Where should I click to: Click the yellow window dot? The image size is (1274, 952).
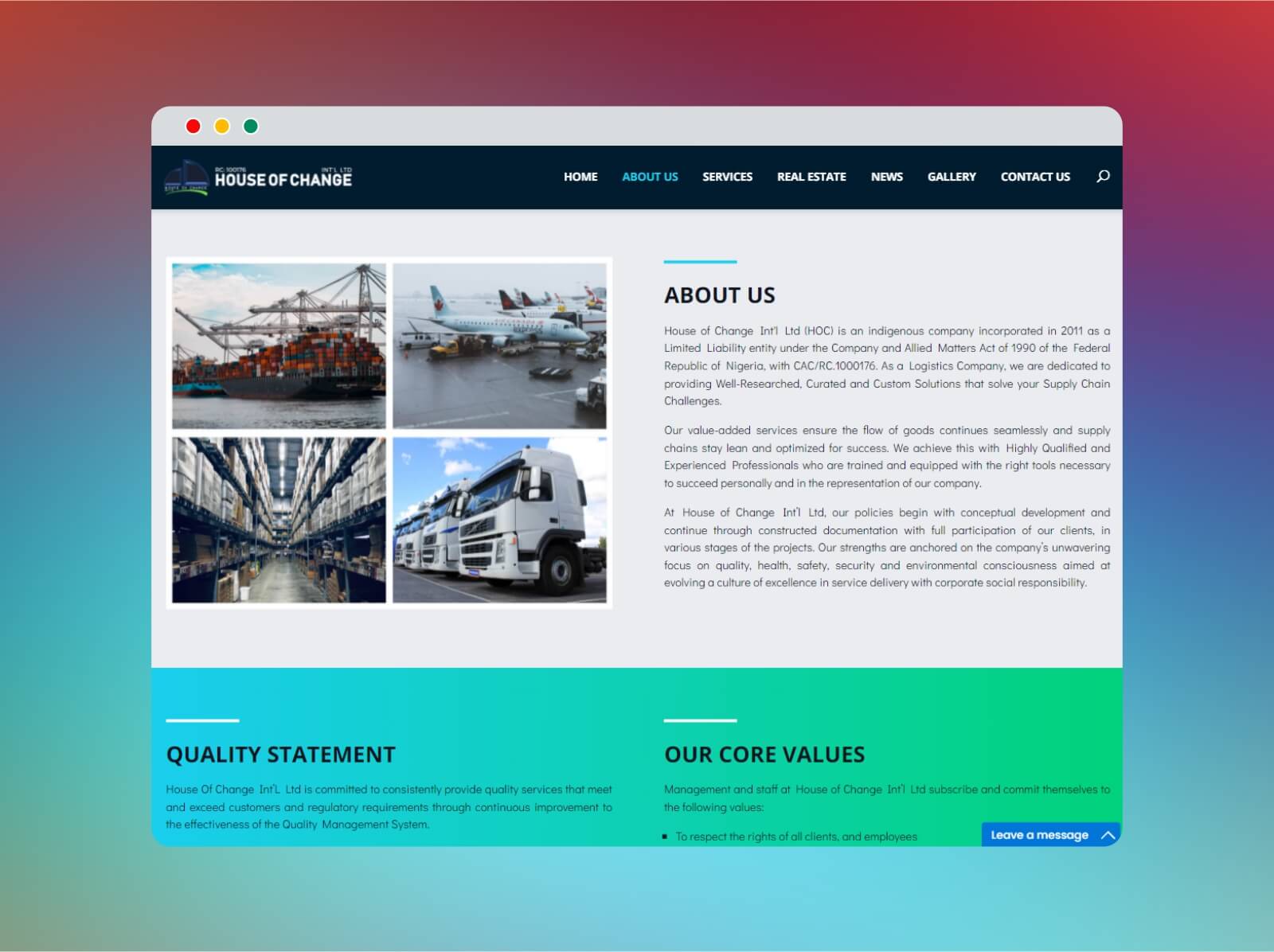(222, 126)
